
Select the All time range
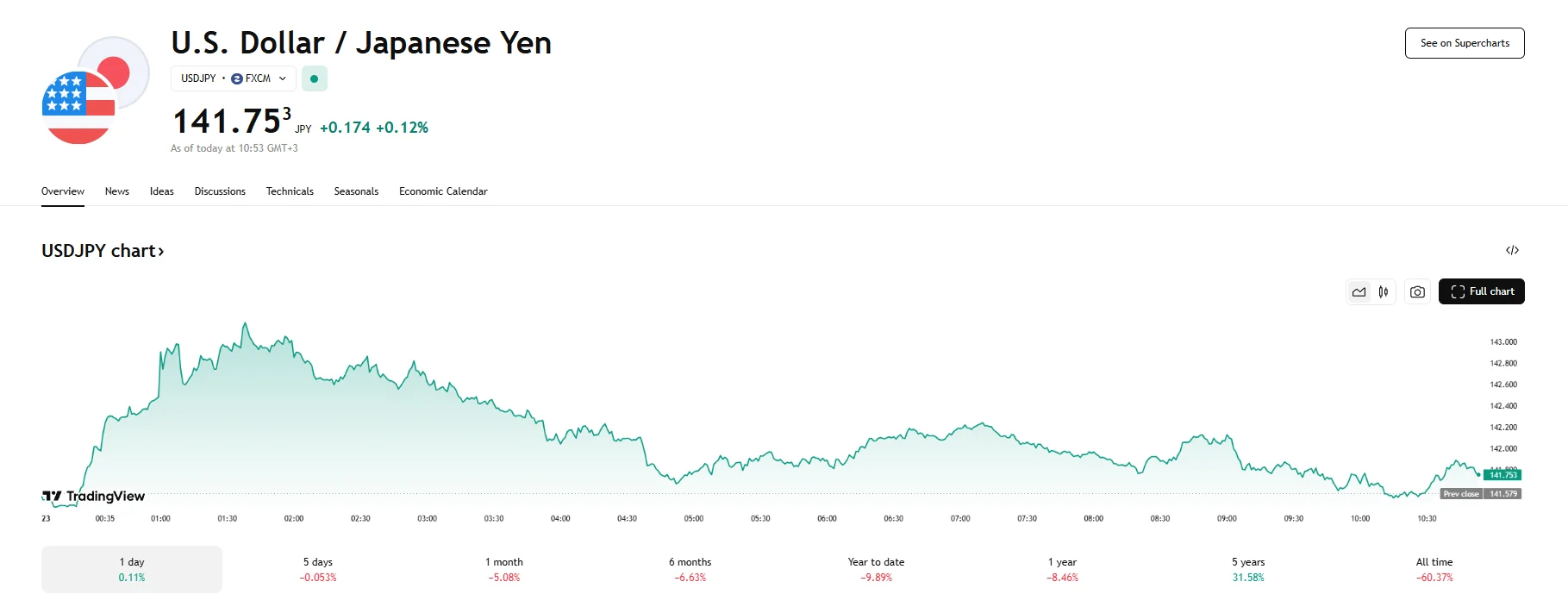(1434, 569)
